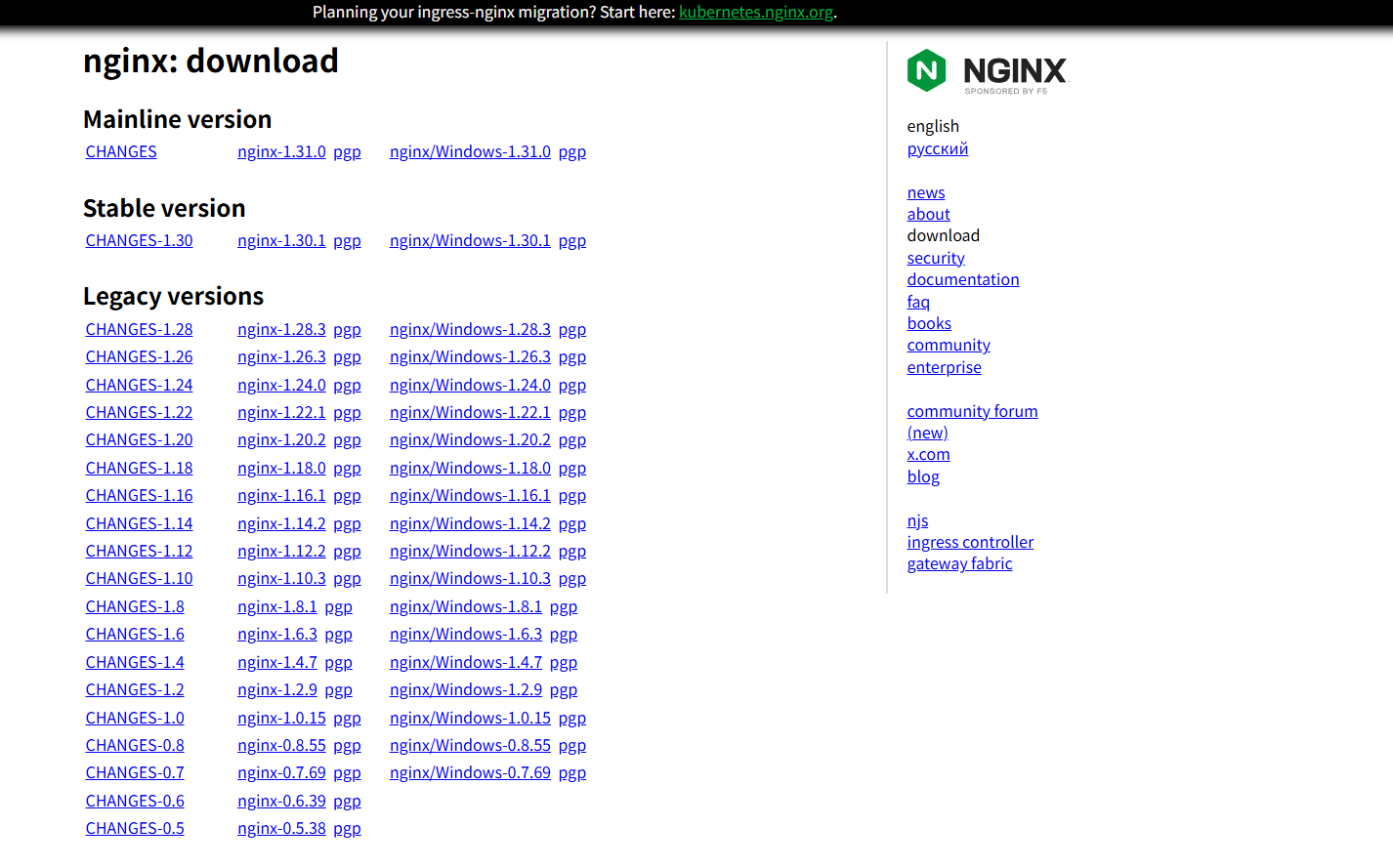Download nginx-1.28.3 legacy source
Image resolution: width=1393 pixels, height=868 pixels.
[281, 329]
